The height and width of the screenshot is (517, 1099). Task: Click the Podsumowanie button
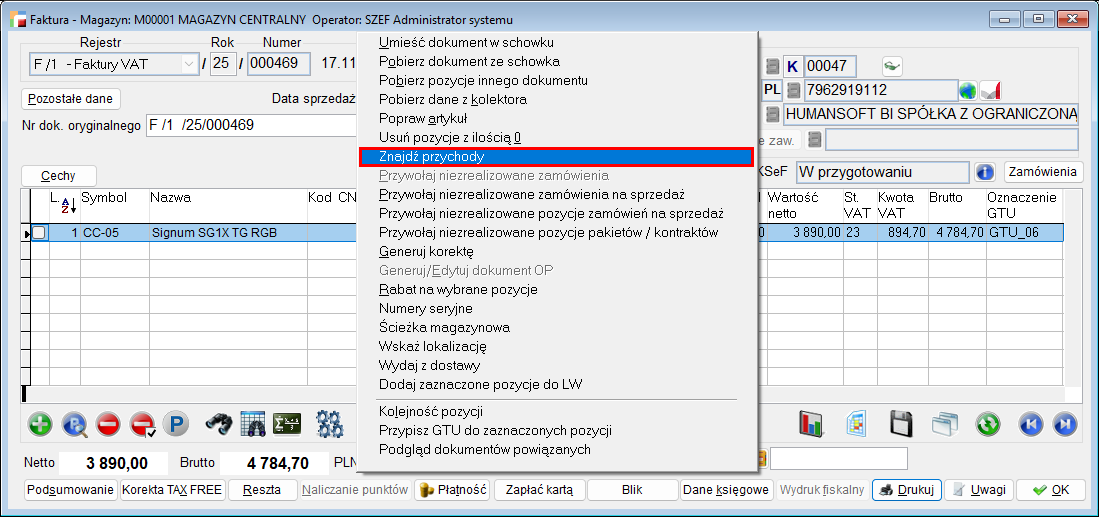(x=70, y=490)
